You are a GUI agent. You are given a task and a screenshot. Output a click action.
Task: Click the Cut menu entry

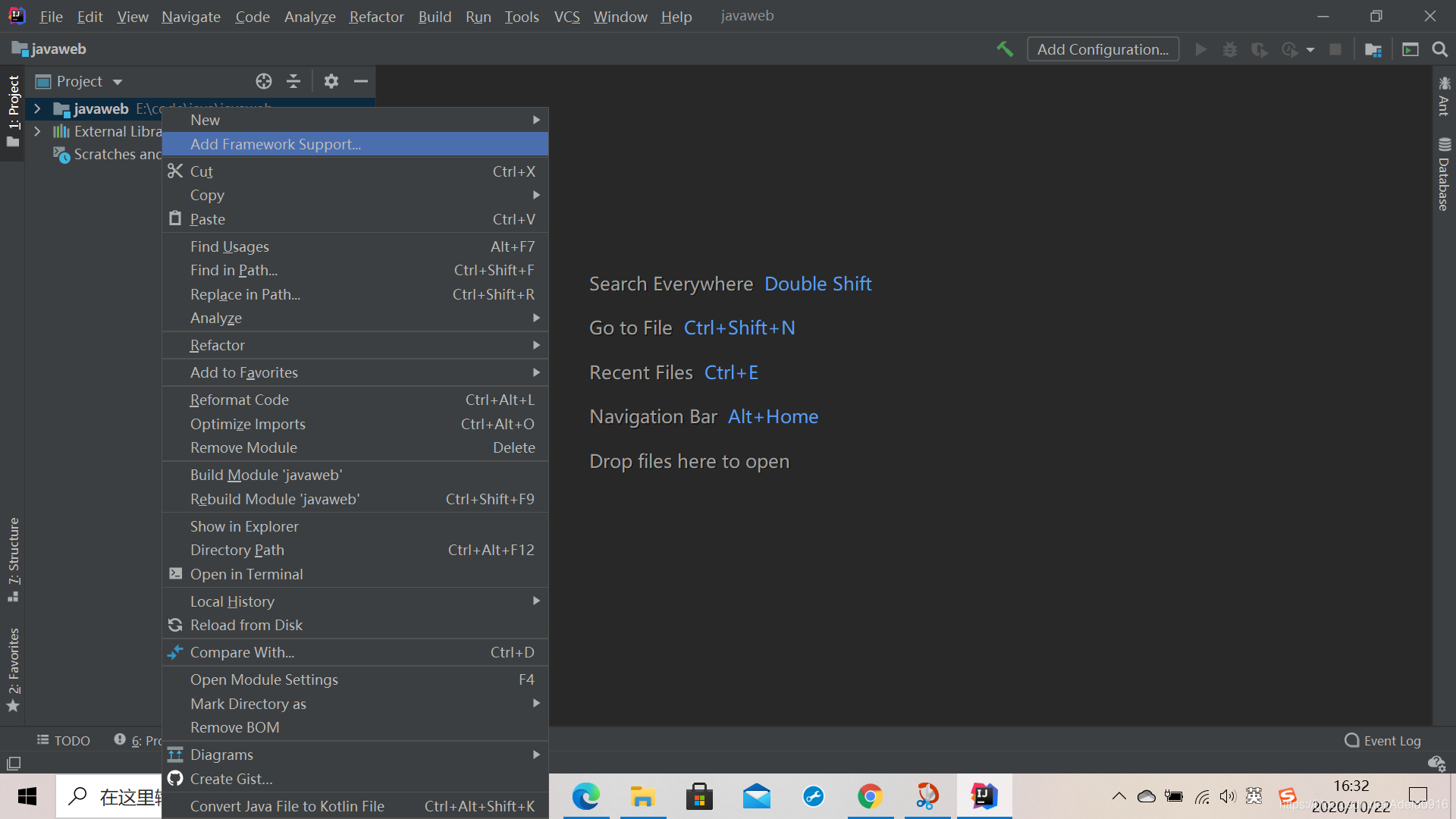(x=355, y=171)
